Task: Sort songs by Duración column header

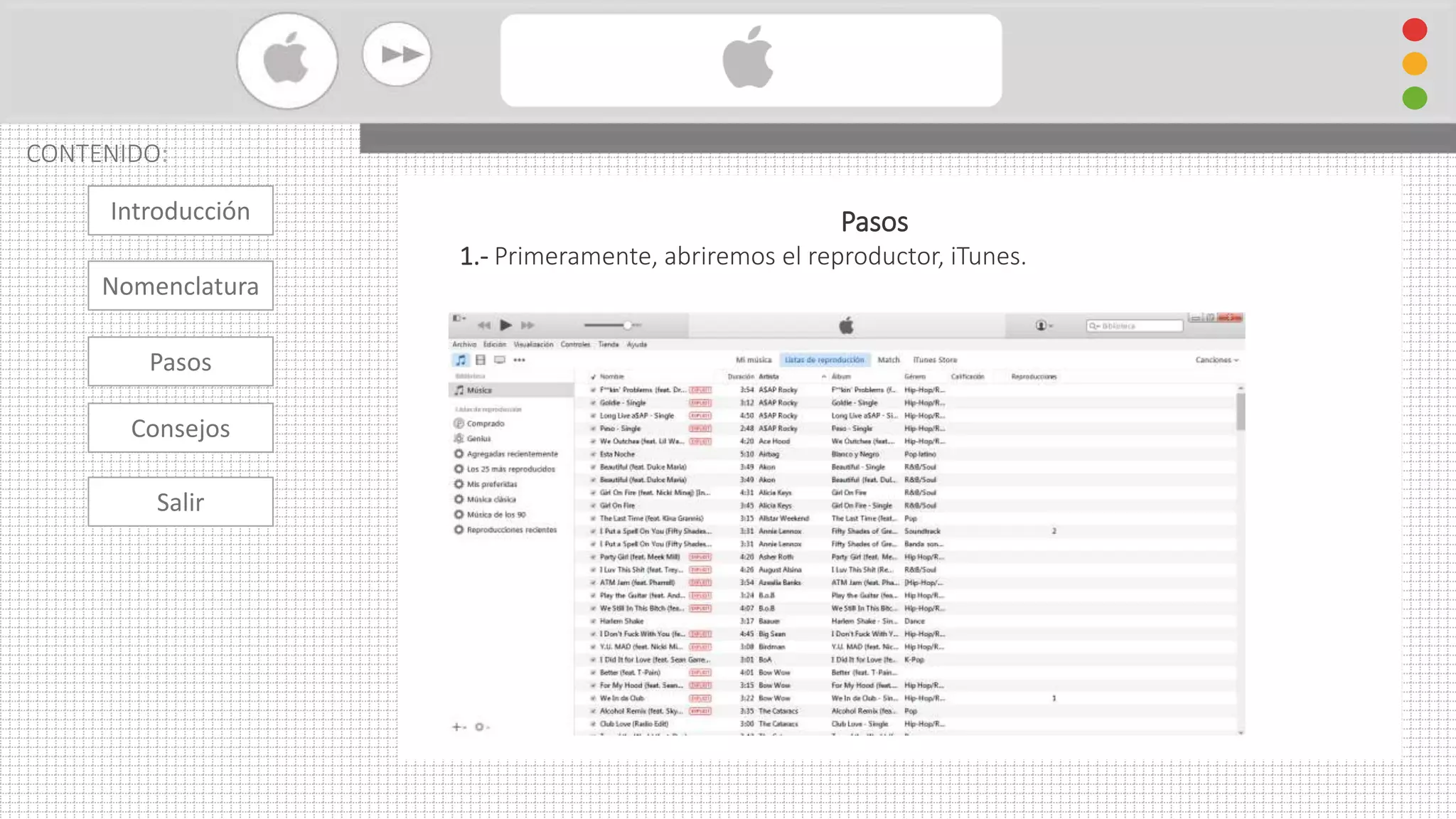Action: (x=741, y=377)
